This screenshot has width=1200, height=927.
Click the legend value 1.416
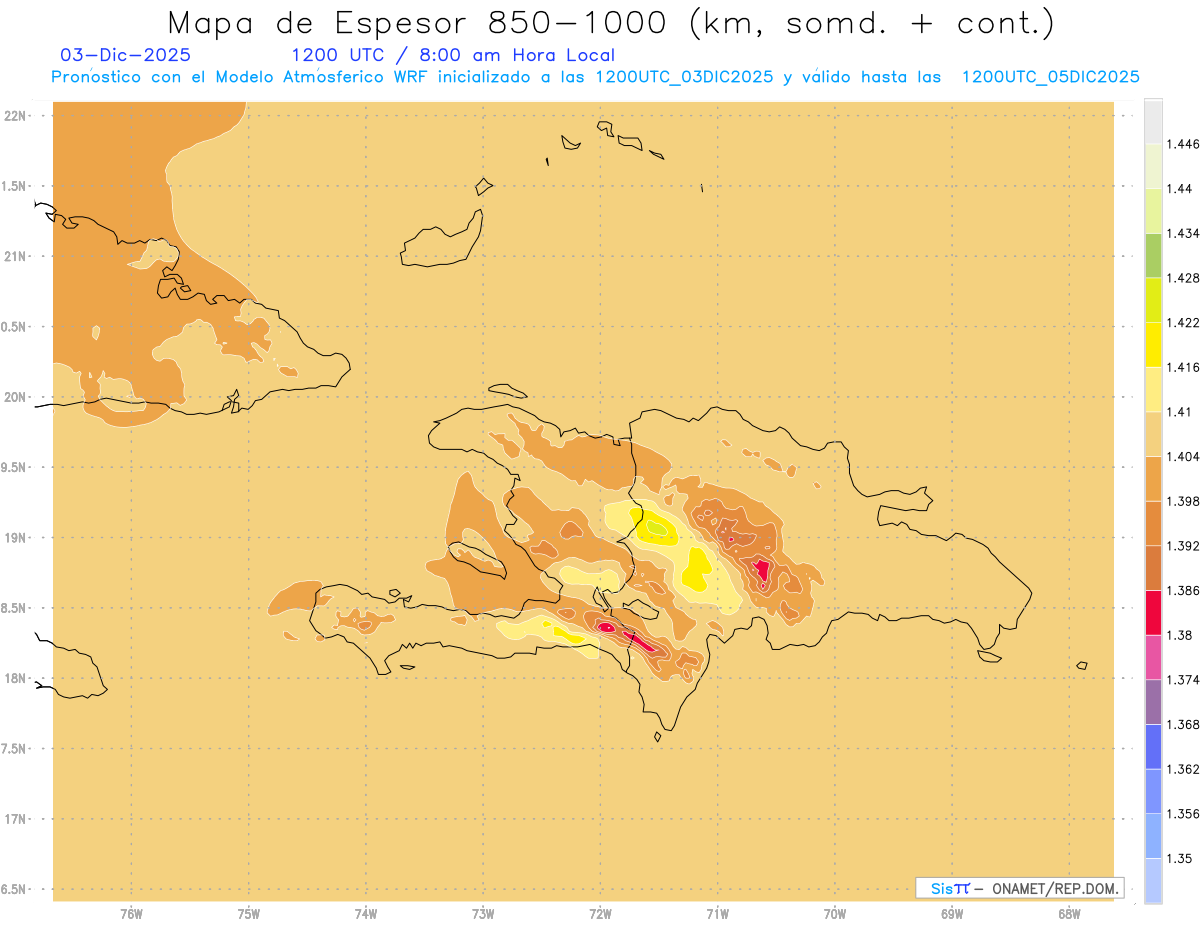pyautogui.click(x=1183, y=367)
